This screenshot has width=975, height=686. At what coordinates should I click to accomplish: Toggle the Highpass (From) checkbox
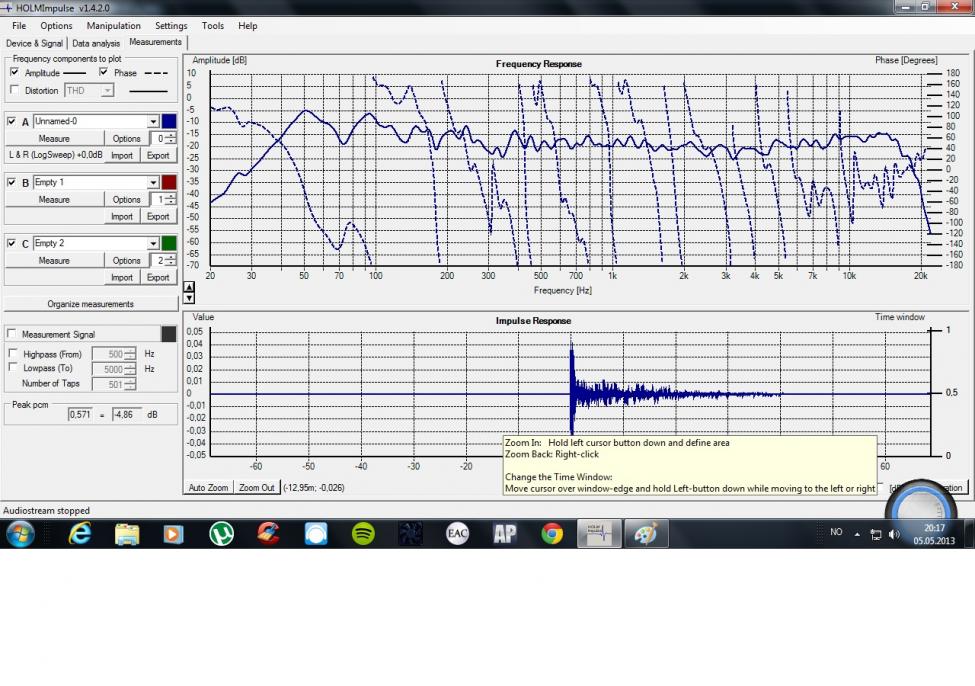[x=13, y=353]
